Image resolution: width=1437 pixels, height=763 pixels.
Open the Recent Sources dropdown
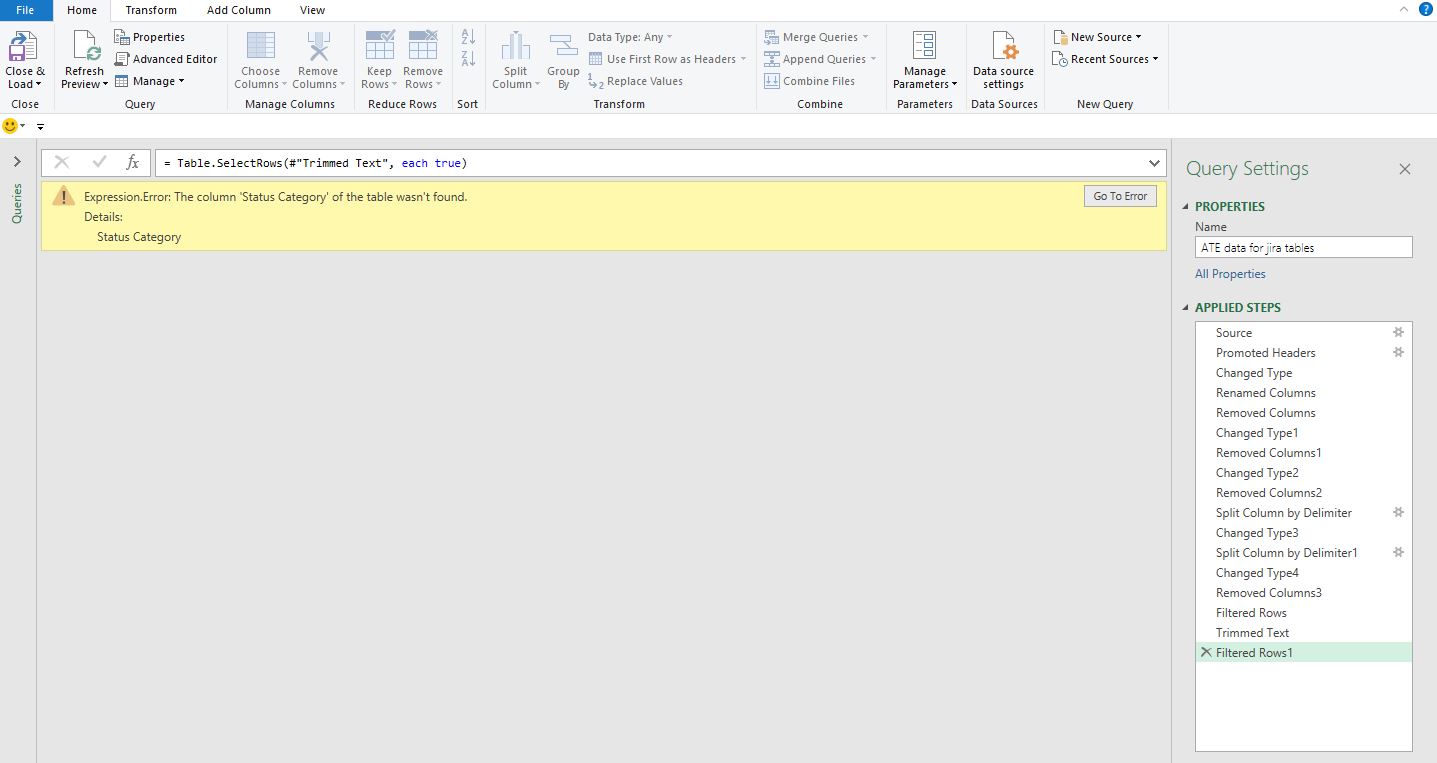click(1105, 59)
